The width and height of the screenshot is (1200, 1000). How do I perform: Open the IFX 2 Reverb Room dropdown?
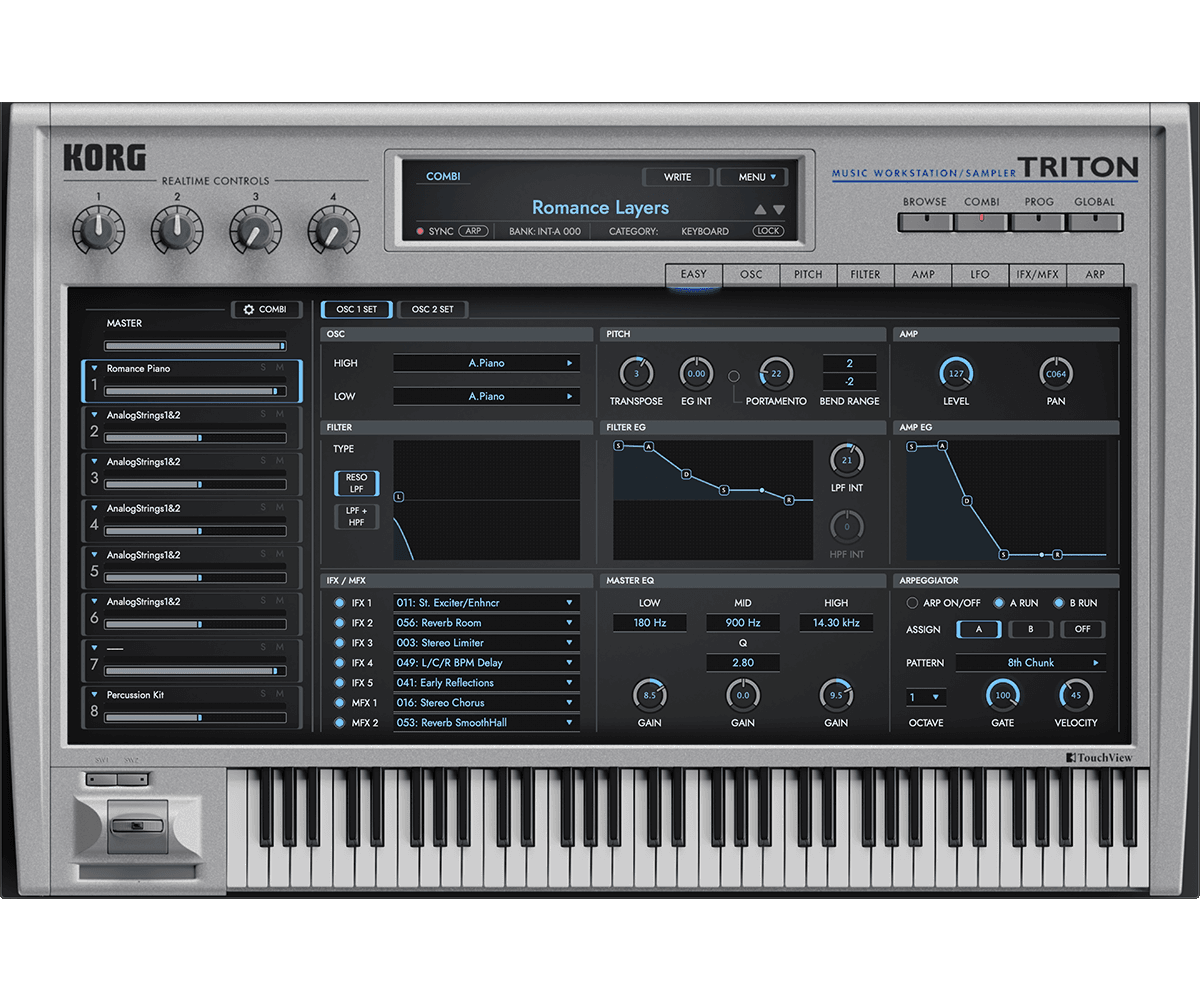point(486,623)
